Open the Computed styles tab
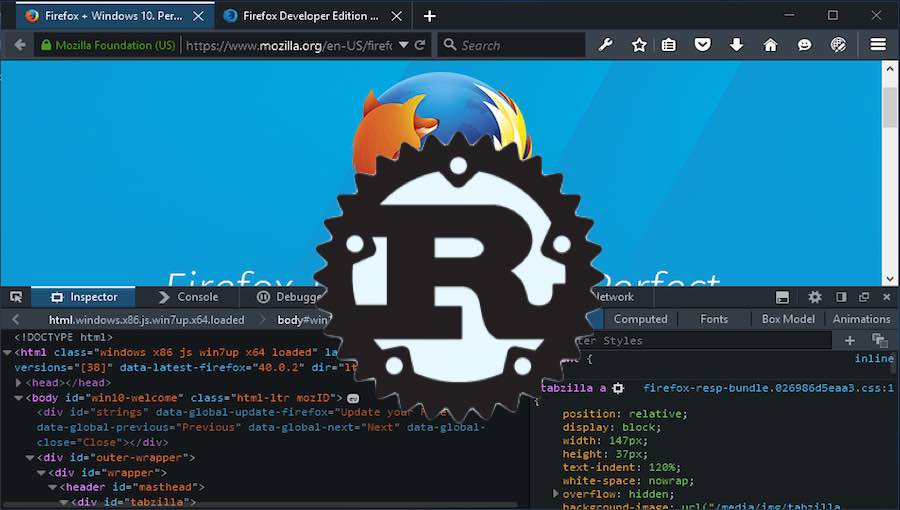900x510 pixels. [640, 319]
